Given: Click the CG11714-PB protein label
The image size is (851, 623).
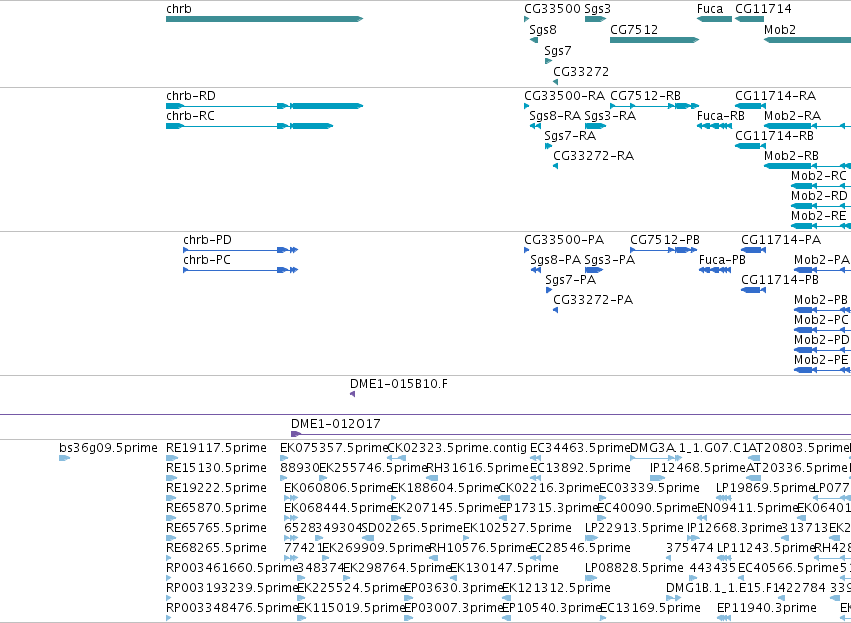Looking at the screenshot, I should coord(780,280).
